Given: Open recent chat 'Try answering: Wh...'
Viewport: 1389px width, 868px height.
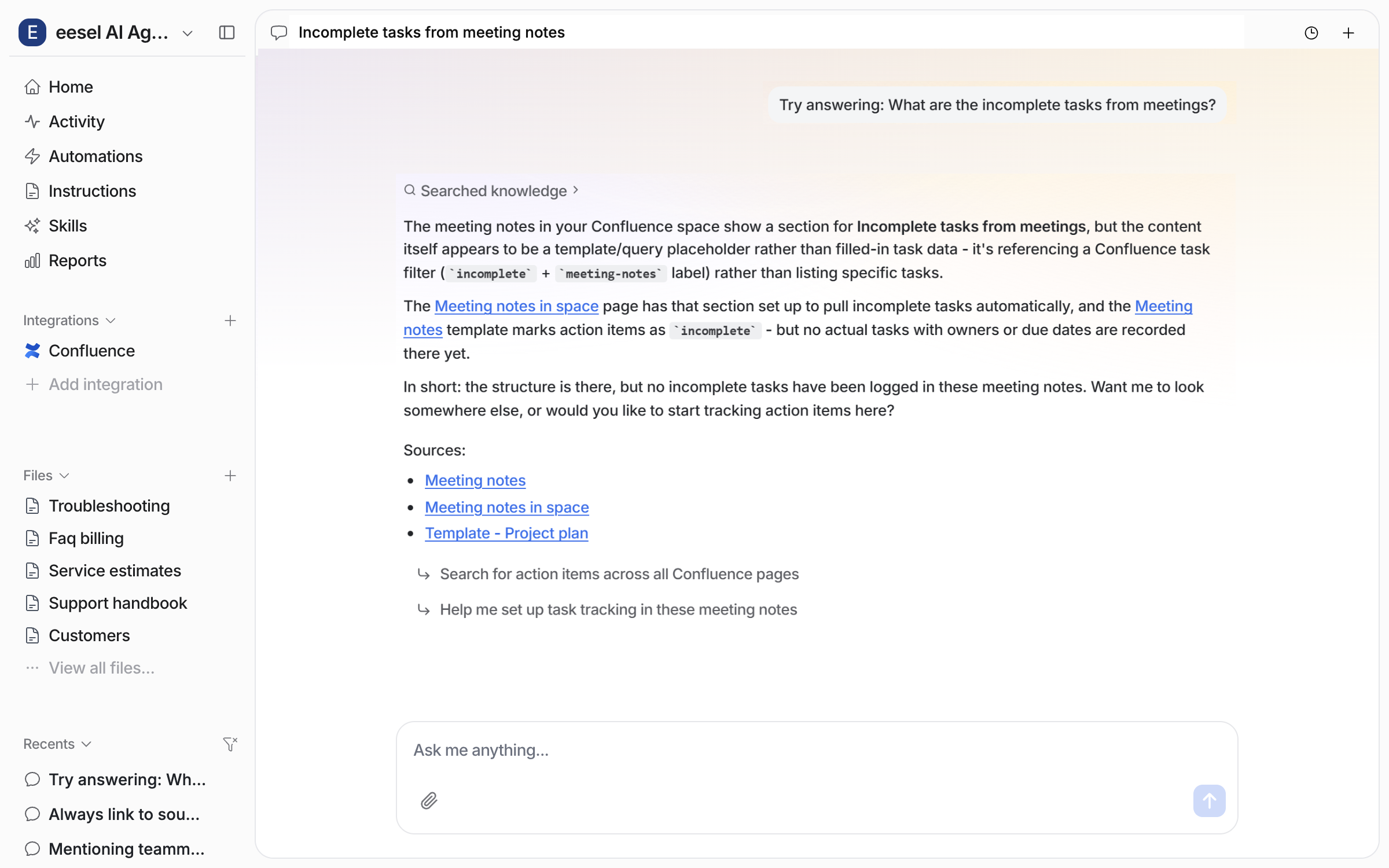Looking at the screenshot, I should pos(127,779).
